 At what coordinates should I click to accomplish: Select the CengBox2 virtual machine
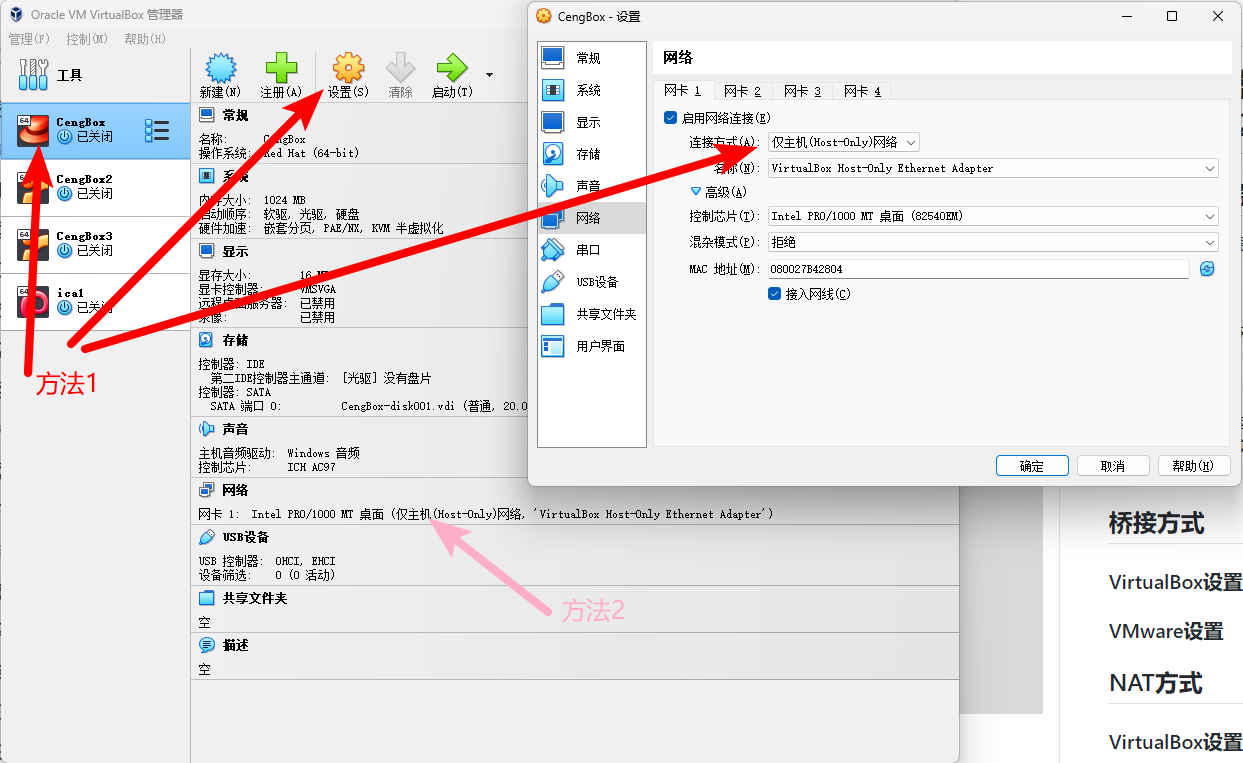coord(95,187)
